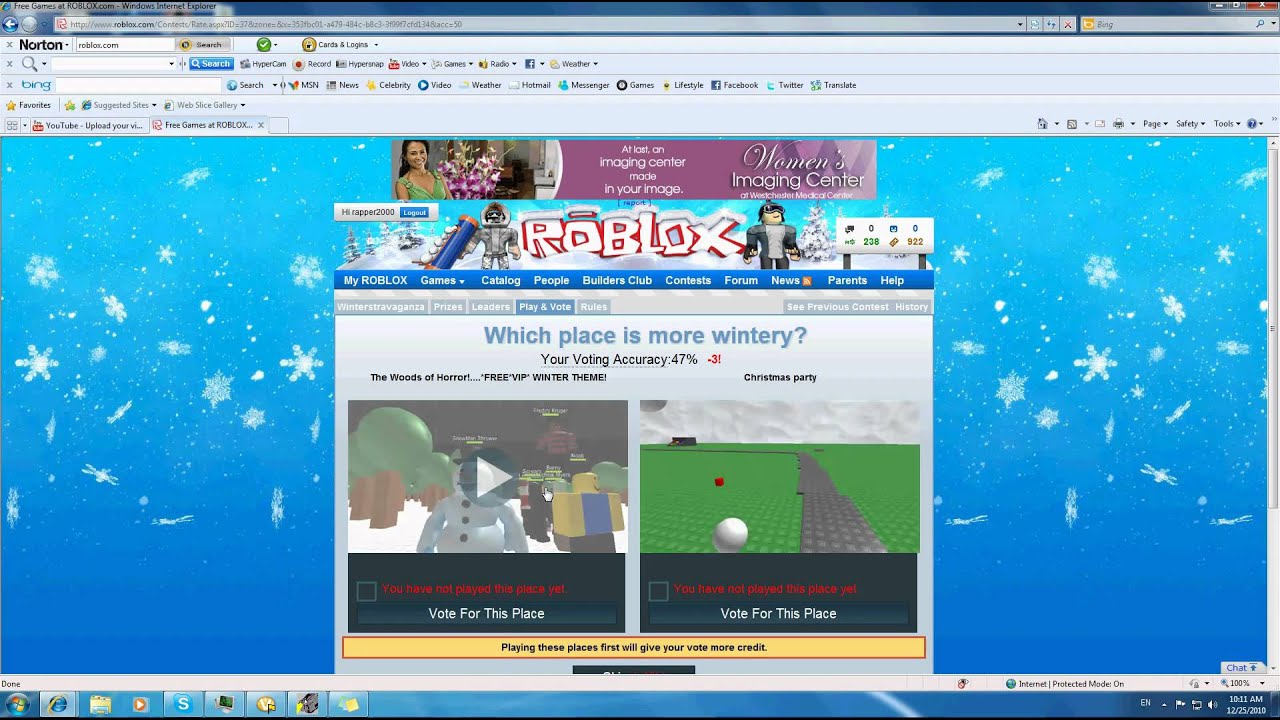Open Skype from the taskbar
Viewport: 1280px width, 720px height.
point(182,705)
